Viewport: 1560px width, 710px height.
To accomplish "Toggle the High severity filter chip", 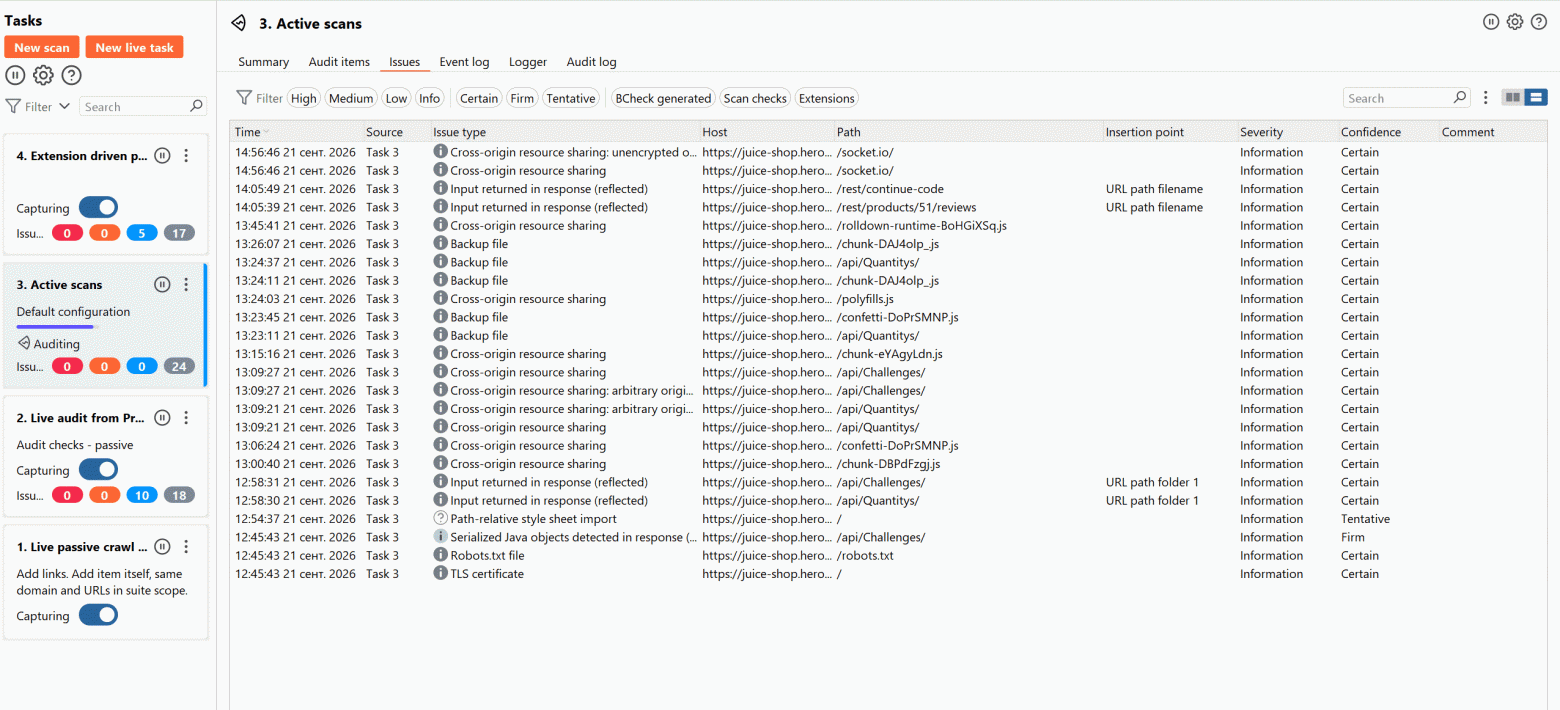I will [x=304, y=98].
